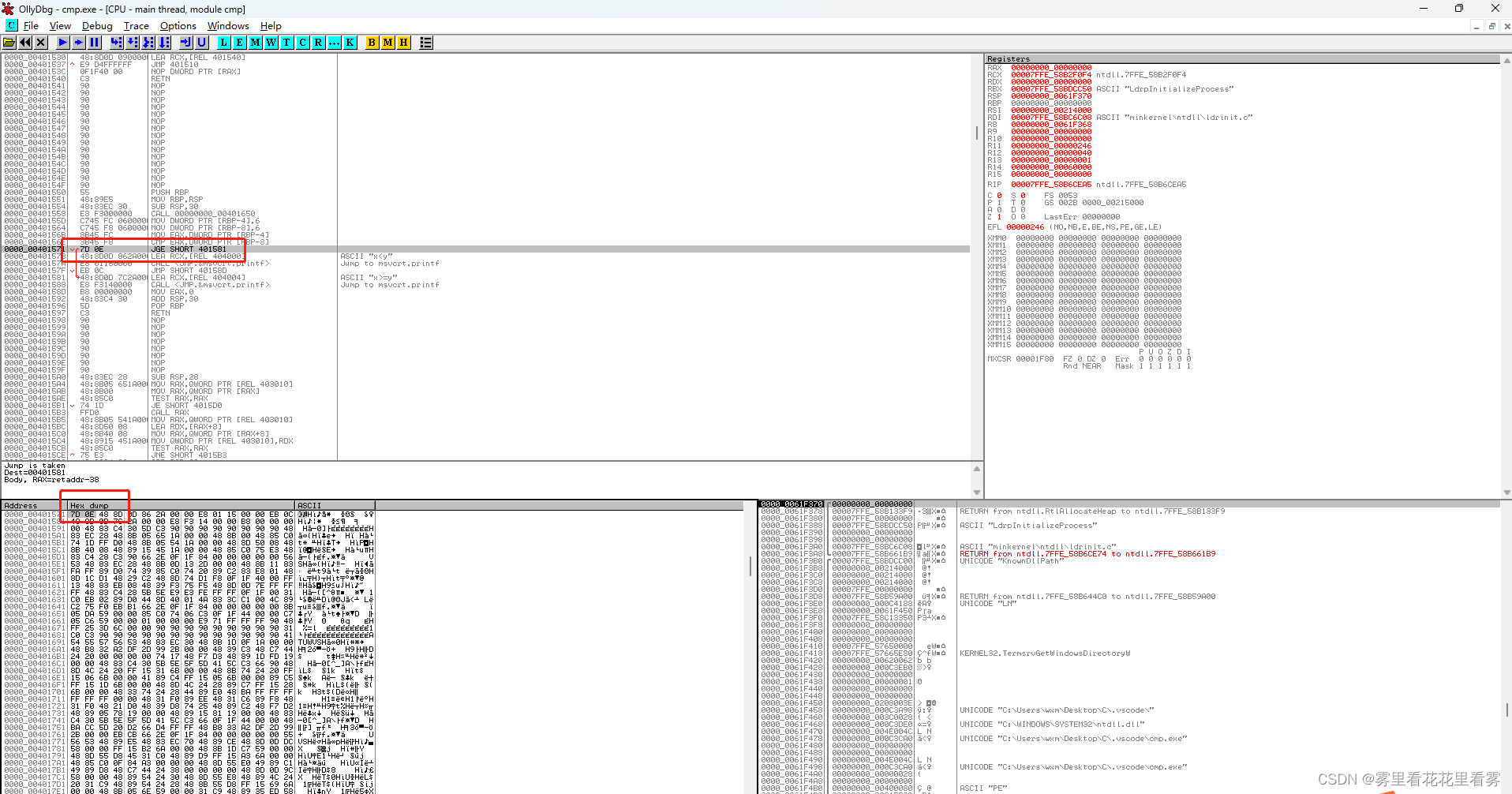Open Memory map with the cyan M icon
This screenshot has height=794, width=1512.
coord(256,43)
